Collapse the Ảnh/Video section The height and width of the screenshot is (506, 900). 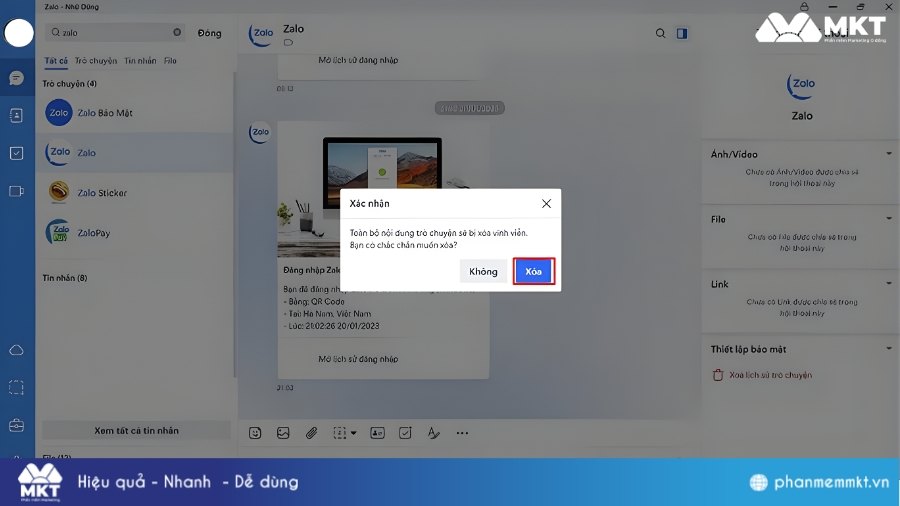[889, 154]
